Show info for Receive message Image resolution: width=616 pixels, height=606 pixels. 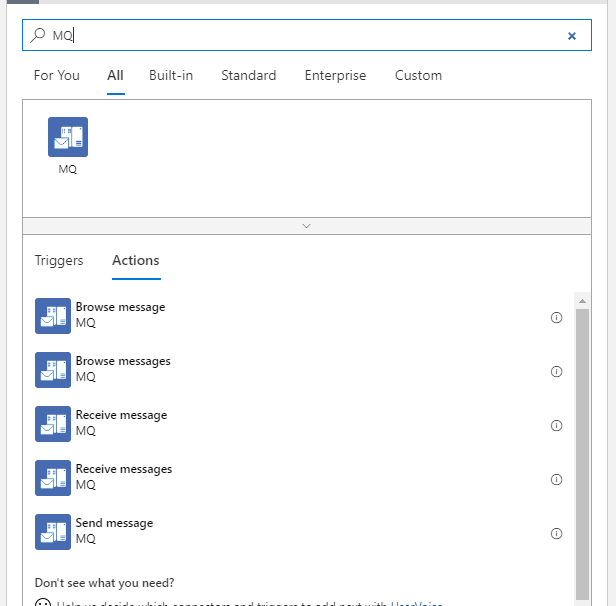coord(556,425)
